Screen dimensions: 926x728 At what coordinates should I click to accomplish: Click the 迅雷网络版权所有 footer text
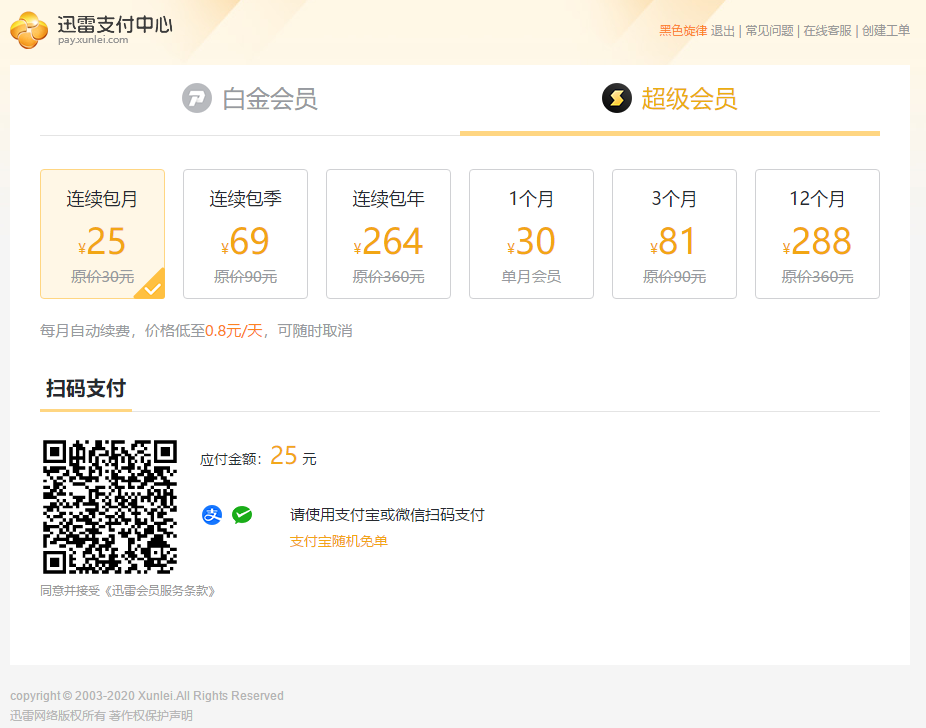[58, 716]
